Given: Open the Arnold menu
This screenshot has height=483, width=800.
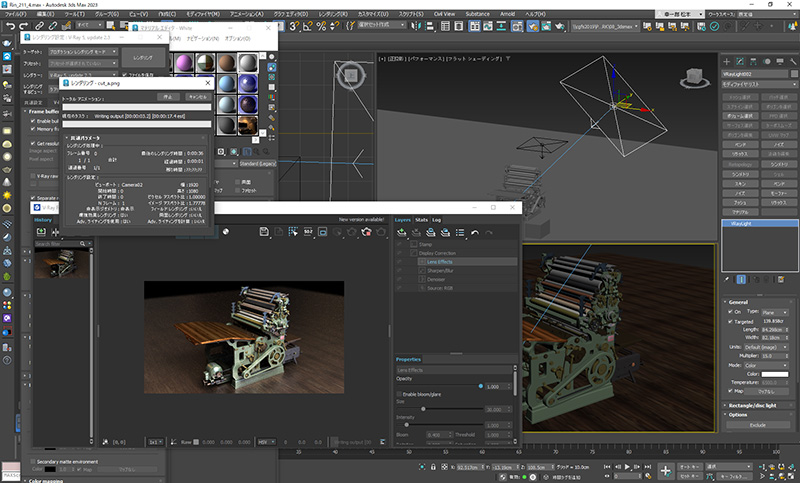Looking at the screenshot, I should 507,14.
